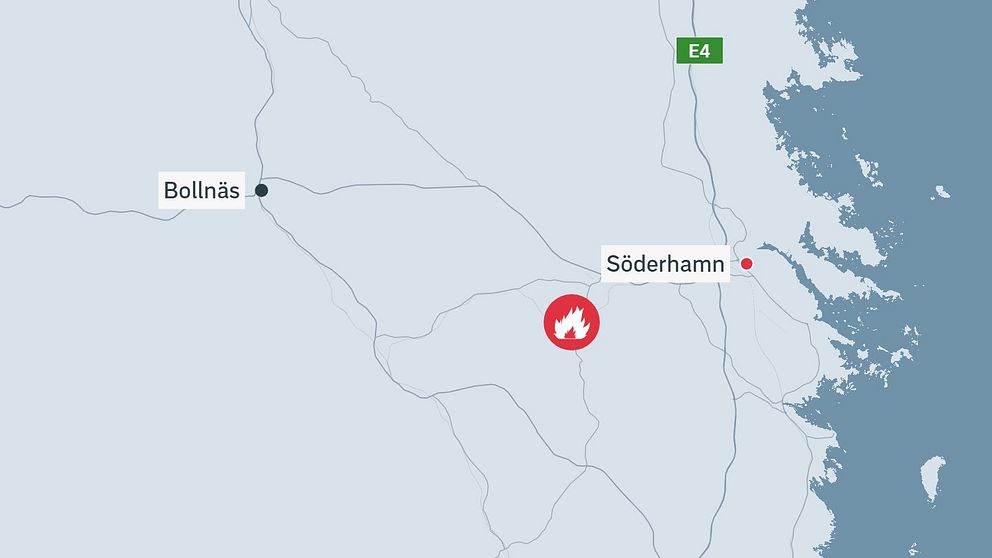Viewport: 992px width, 558px height.
Task: Select the dark Bollnäs location dot
Action: tap(261, 190)
